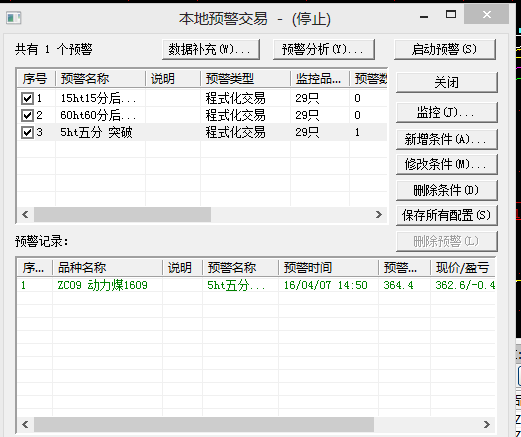Image resolution: width=521 pixels, height=437 pixels.
Task: Click the app icon in title bar
Action: 14,18
